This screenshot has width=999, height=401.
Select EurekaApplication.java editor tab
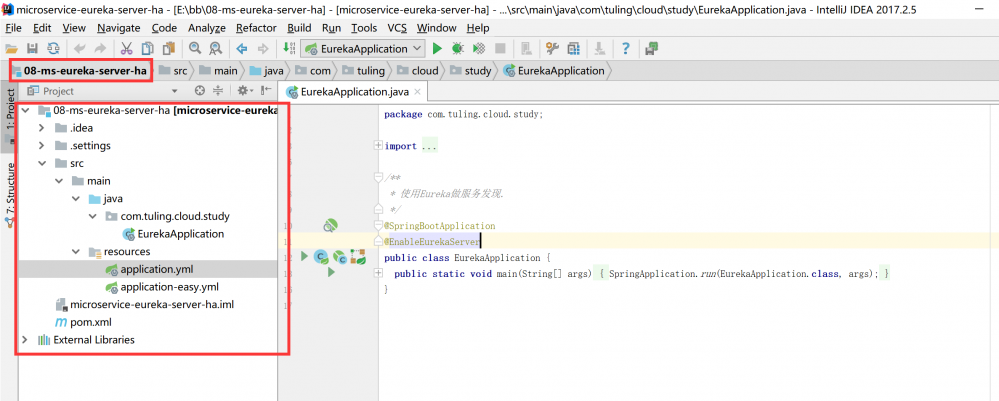tap(354, 91)
